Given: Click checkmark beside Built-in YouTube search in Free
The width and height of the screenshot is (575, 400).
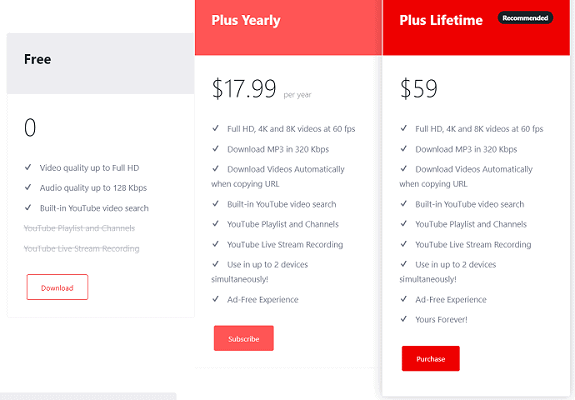Looking at the screenshot, I should coord(28,208).
